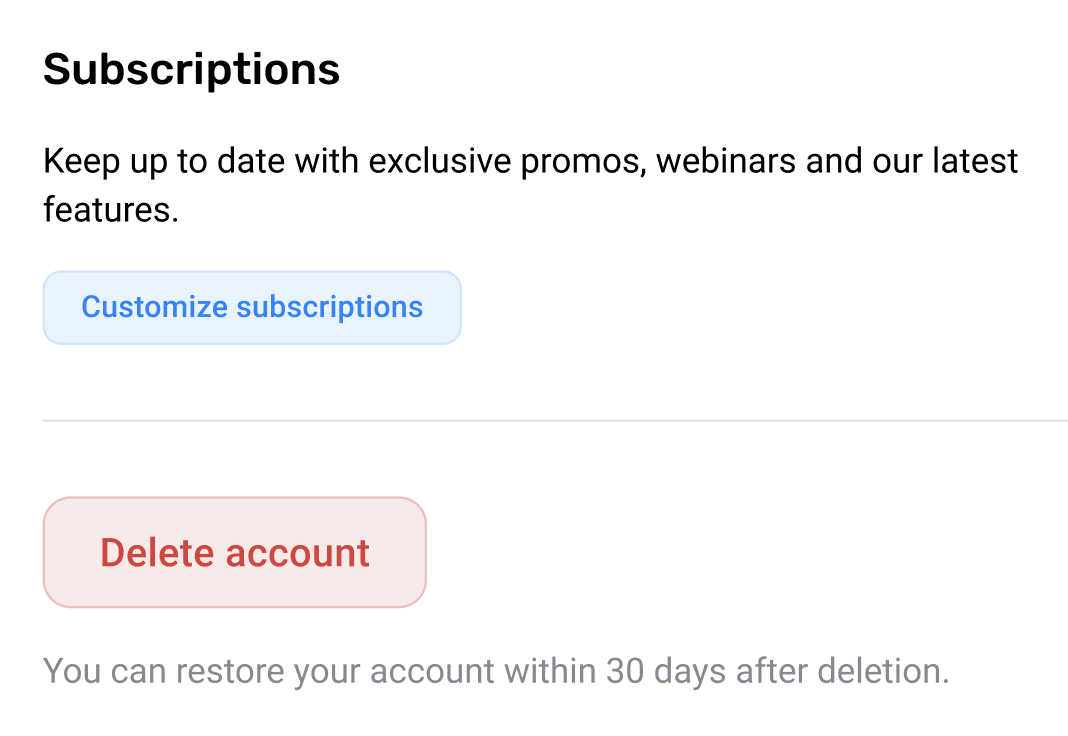Click the Subscriptions section heading

coord(192,70)
